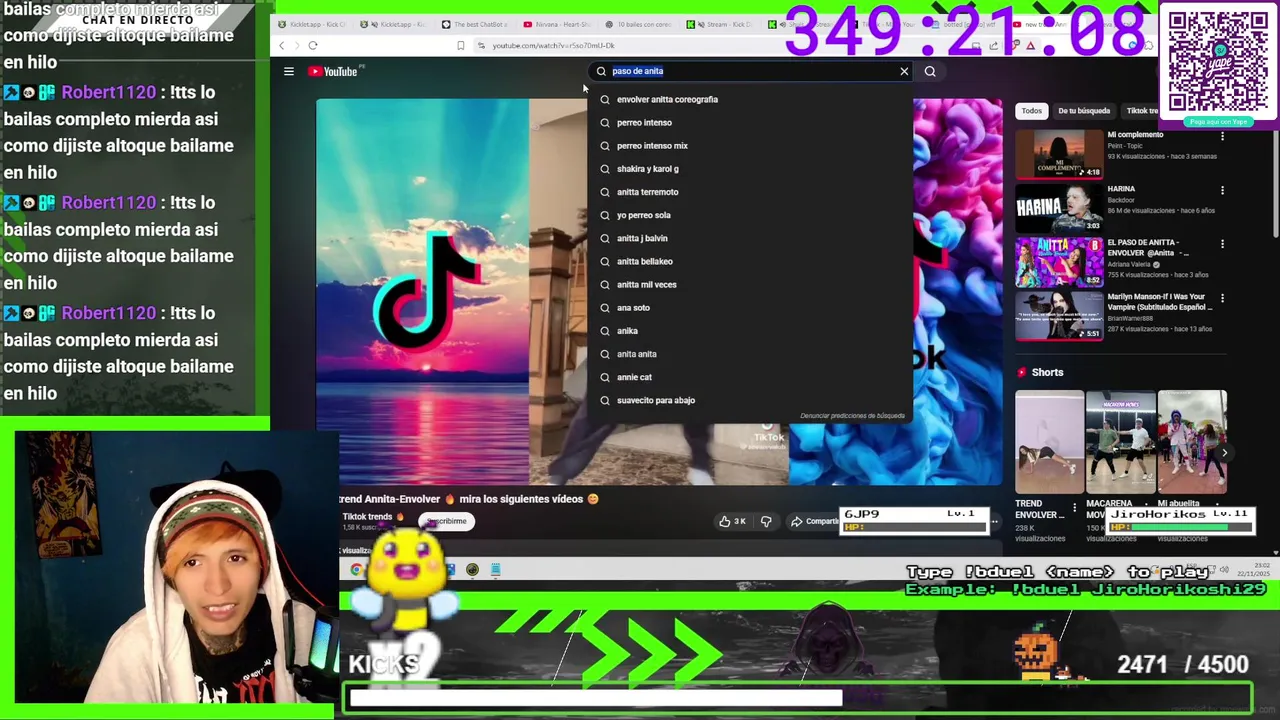Open Chrome from the Windows taskbar
Screen dimensions: 1280x720
click(356, 570)
